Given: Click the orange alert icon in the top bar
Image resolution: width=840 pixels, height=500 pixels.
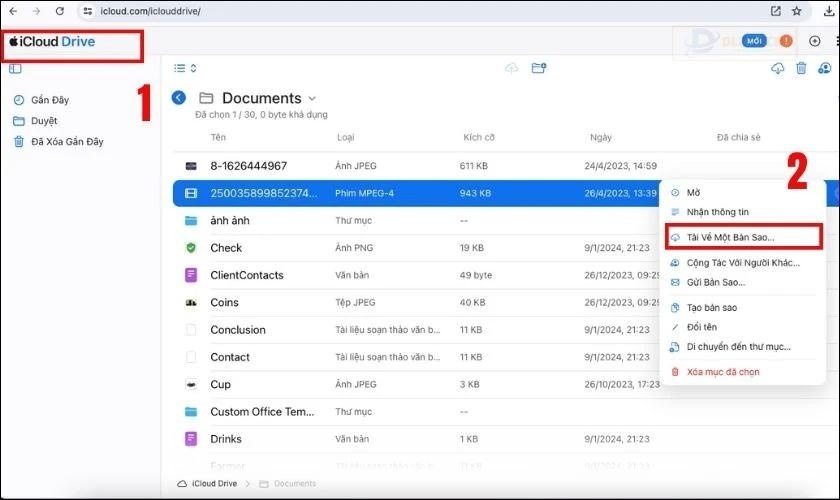Looking at the screenshot, I should point(786,41).
